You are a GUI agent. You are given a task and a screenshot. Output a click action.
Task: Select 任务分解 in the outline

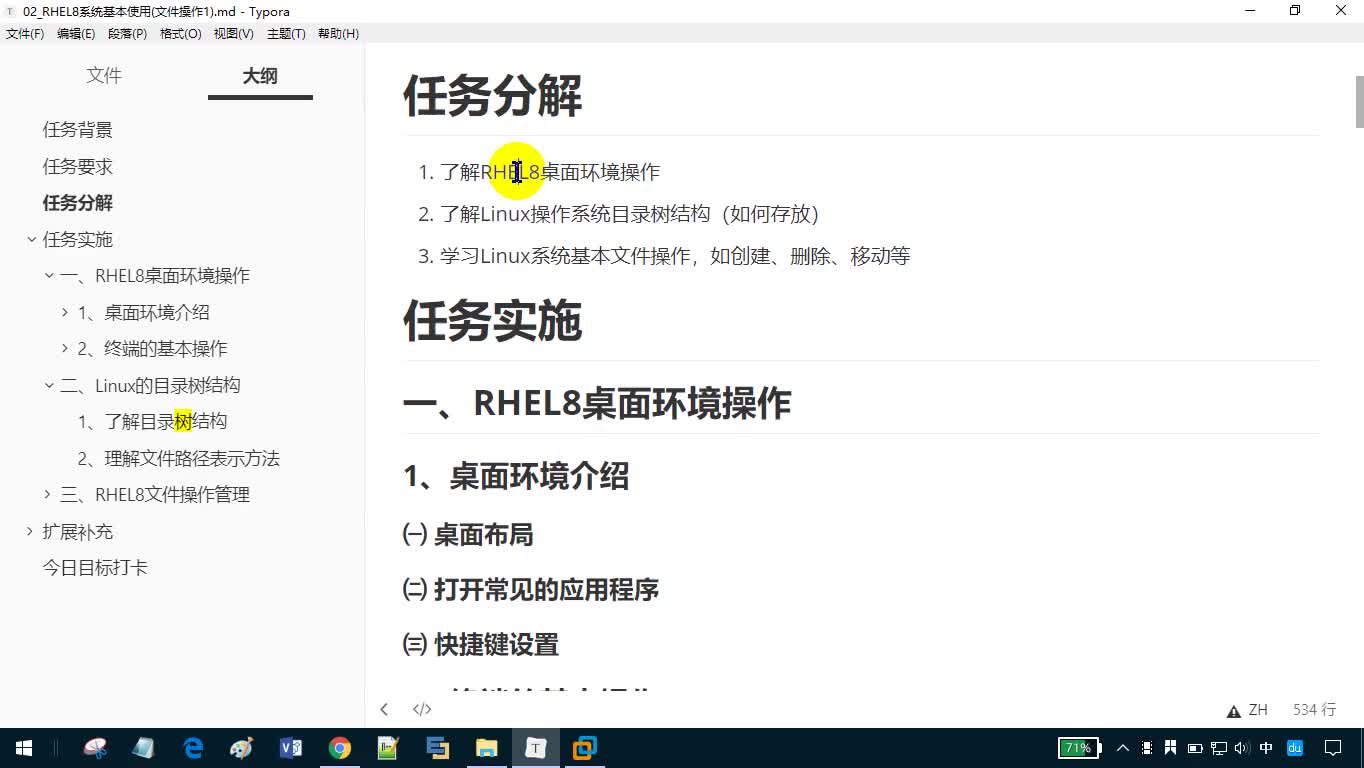coord(78,203)
